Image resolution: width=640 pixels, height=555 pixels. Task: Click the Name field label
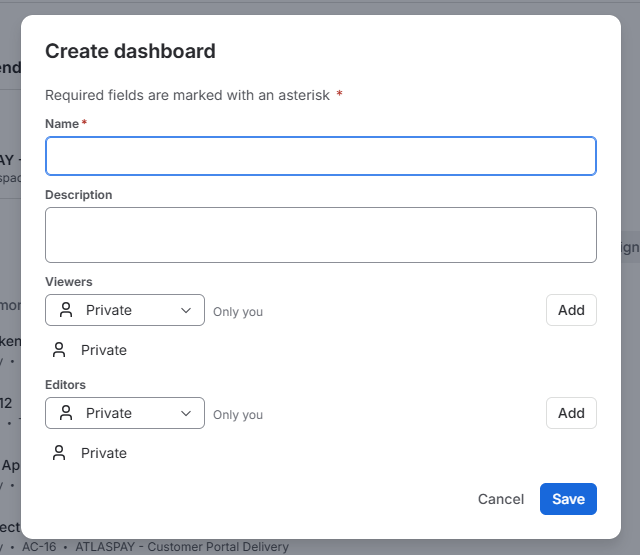click(62, 124)
